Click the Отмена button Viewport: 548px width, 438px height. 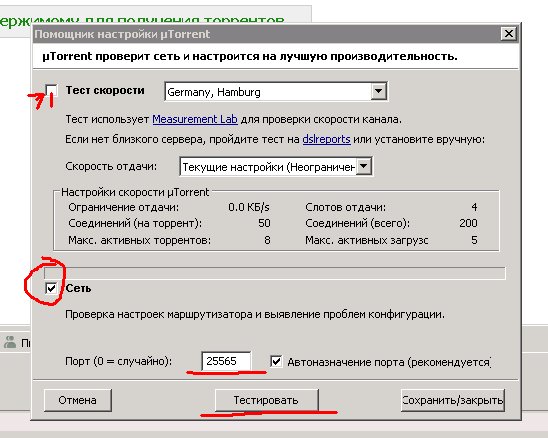pyautogui.click(x=78, y=400)
